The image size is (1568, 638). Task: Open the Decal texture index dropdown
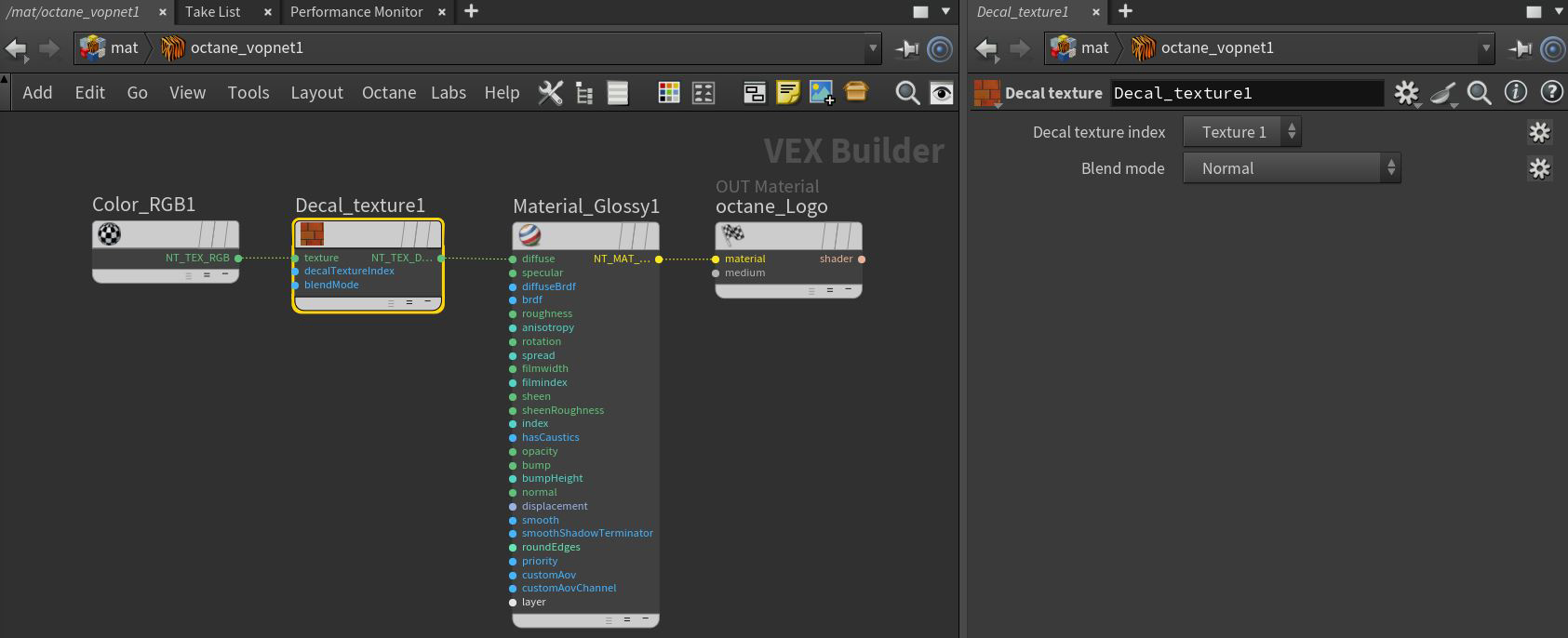click(x=1241, y=132)
